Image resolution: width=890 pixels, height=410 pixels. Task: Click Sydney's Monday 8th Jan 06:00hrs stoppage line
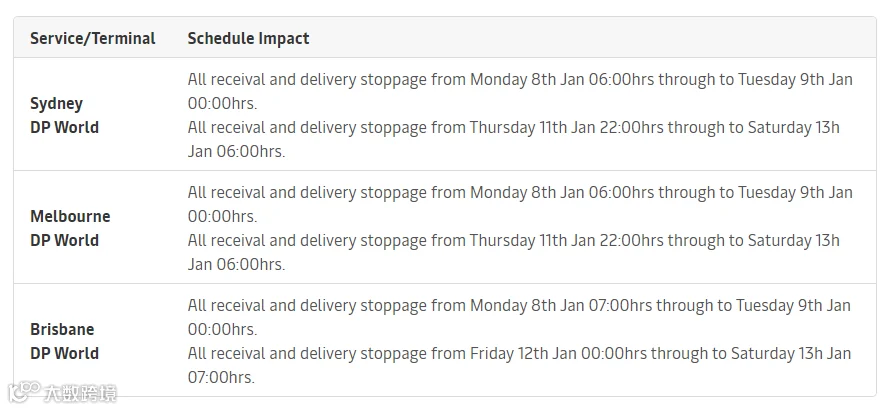[x=520, y=91]
